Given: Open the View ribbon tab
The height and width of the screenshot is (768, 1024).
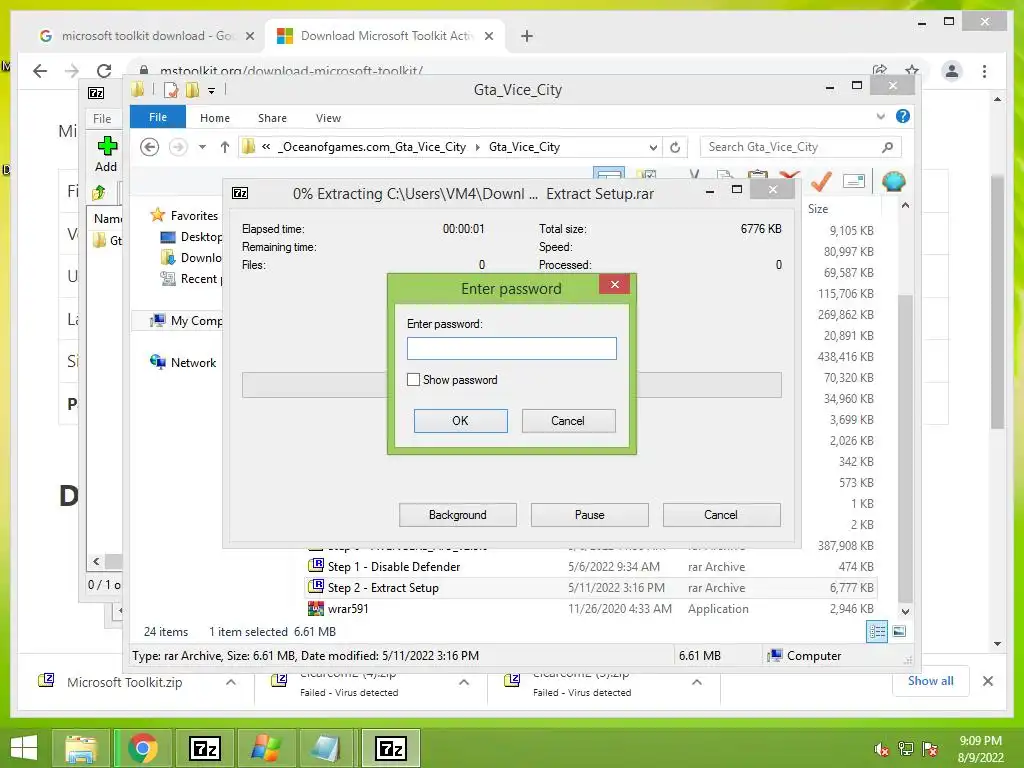Looking at the screenshot, I should (328, 118).
